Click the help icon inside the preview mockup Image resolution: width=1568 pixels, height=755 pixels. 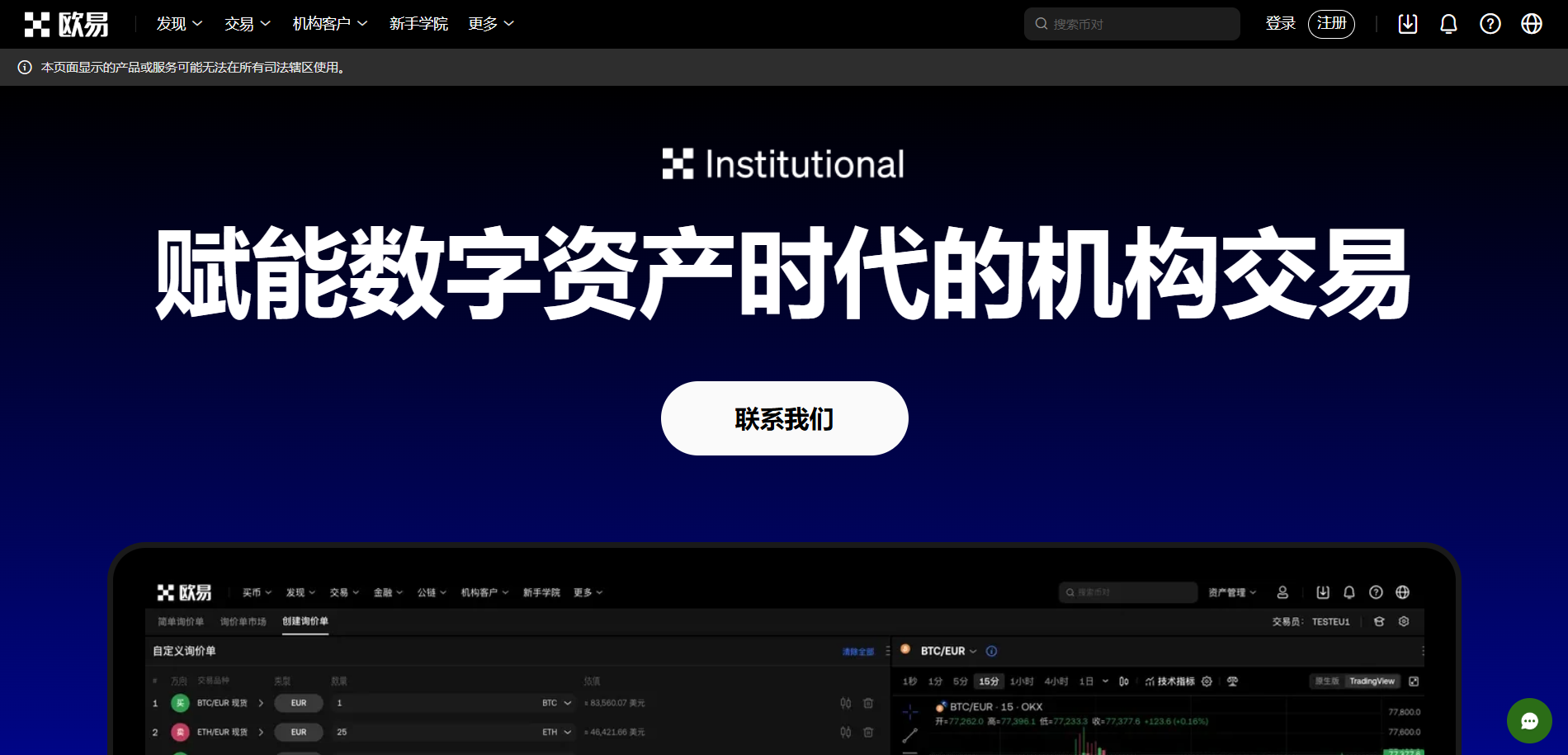point(1376,592)
